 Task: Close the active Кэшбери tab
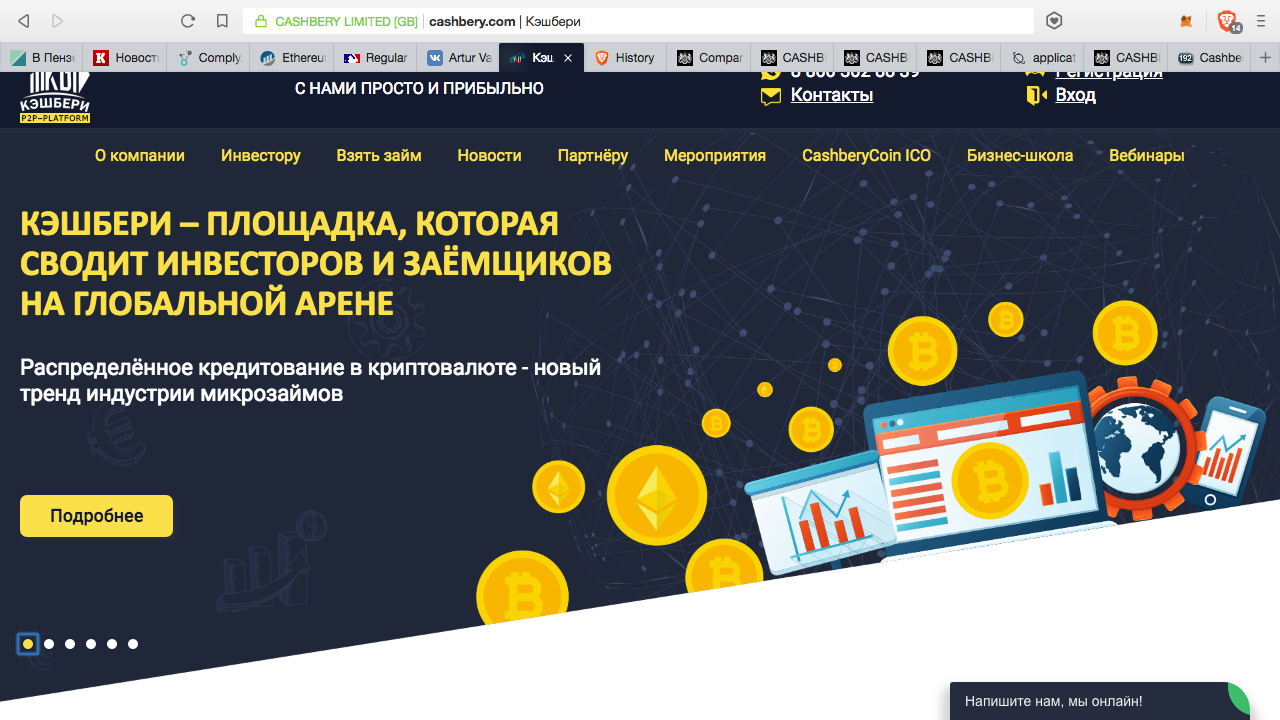[x=568, y=58]
